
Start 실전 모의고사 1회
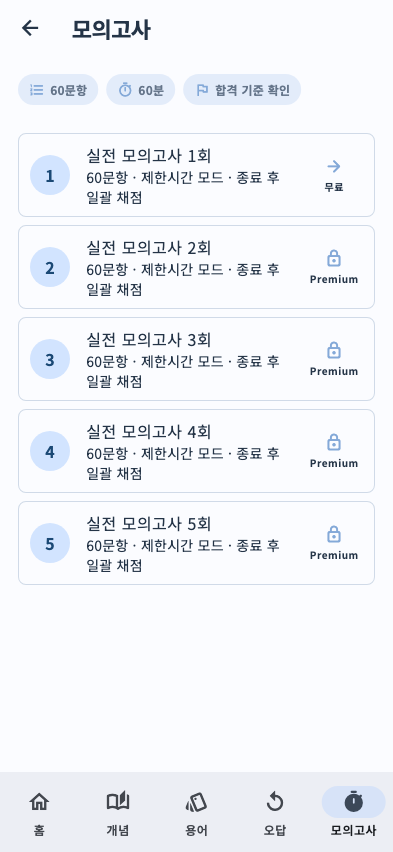(196, 175)
